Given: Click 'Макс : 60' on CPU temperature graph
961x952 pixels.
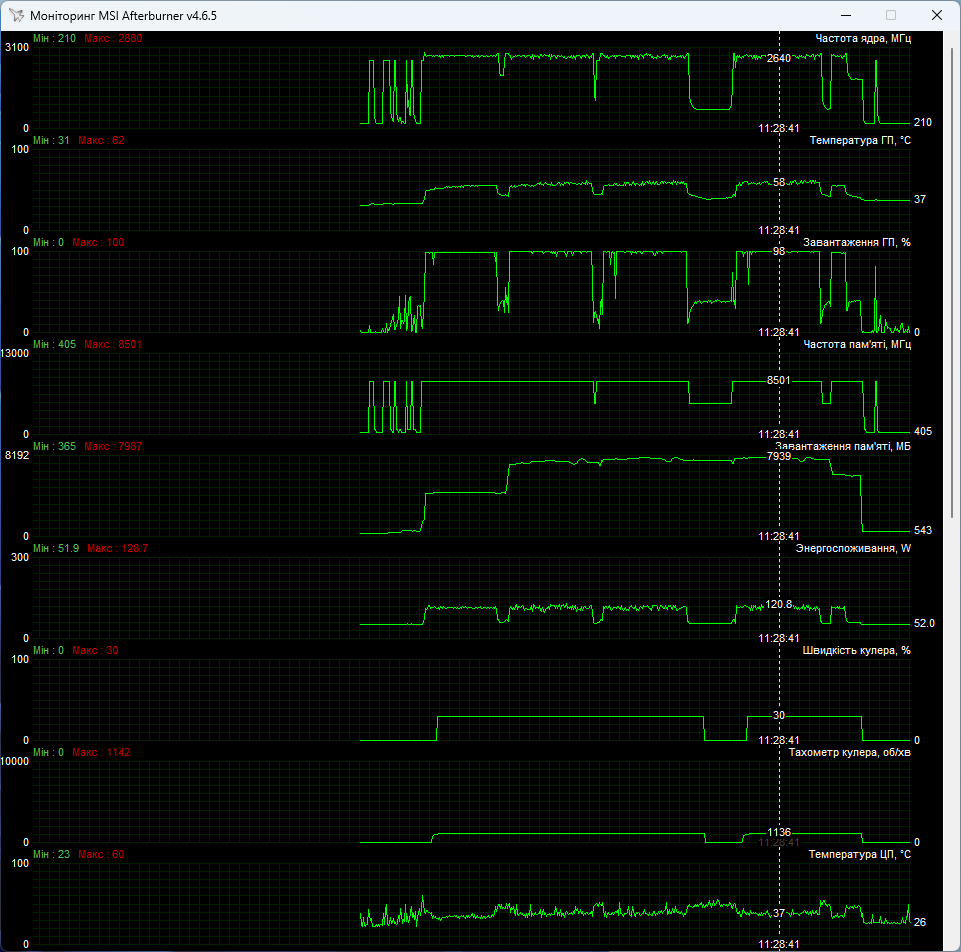Looking at the screenshot, I should (x=101, y=855).
